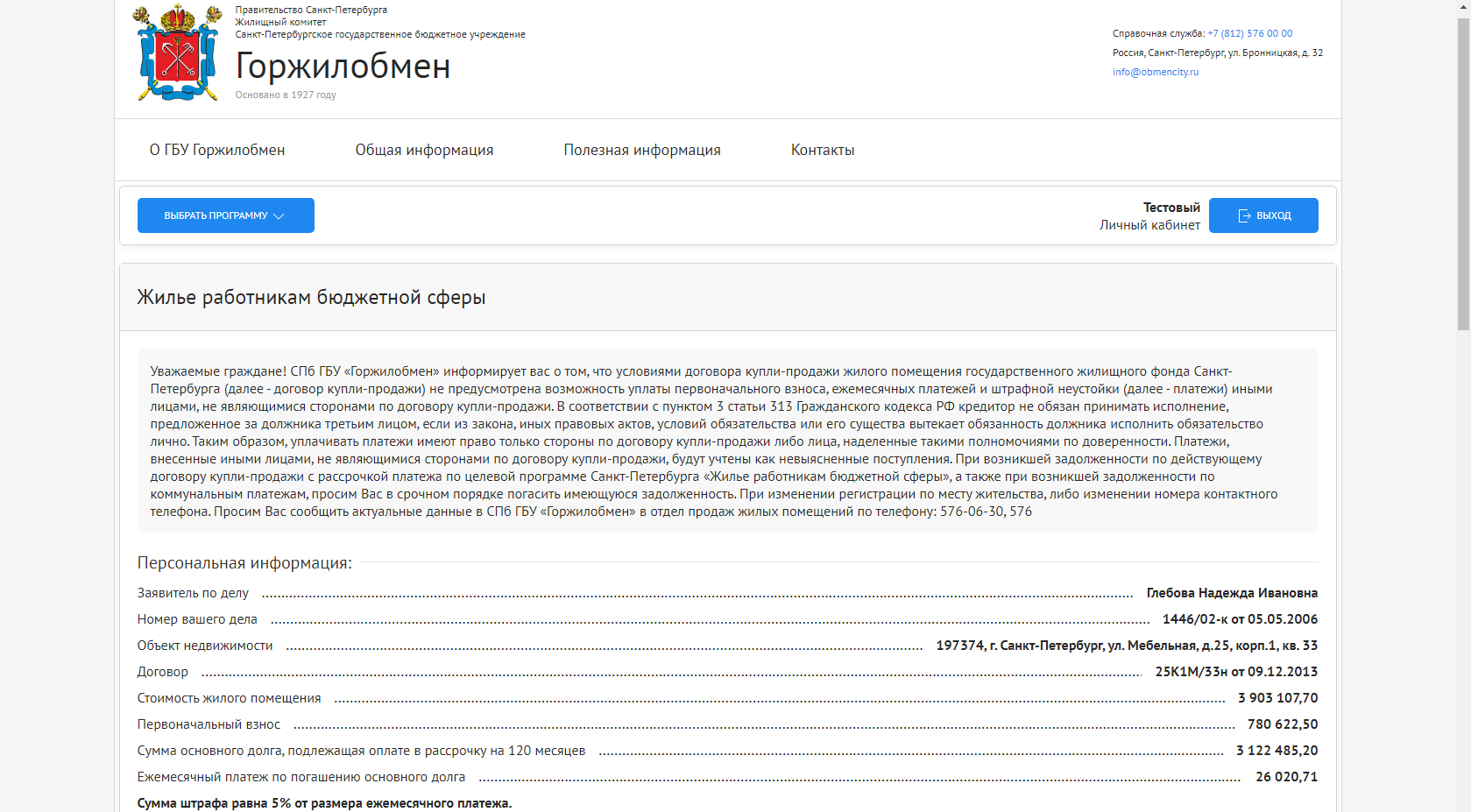Click the +7 (812) 576 00 00 phone link
Viewport: 1471px width, 812px height.
[x=1249, y=33]
